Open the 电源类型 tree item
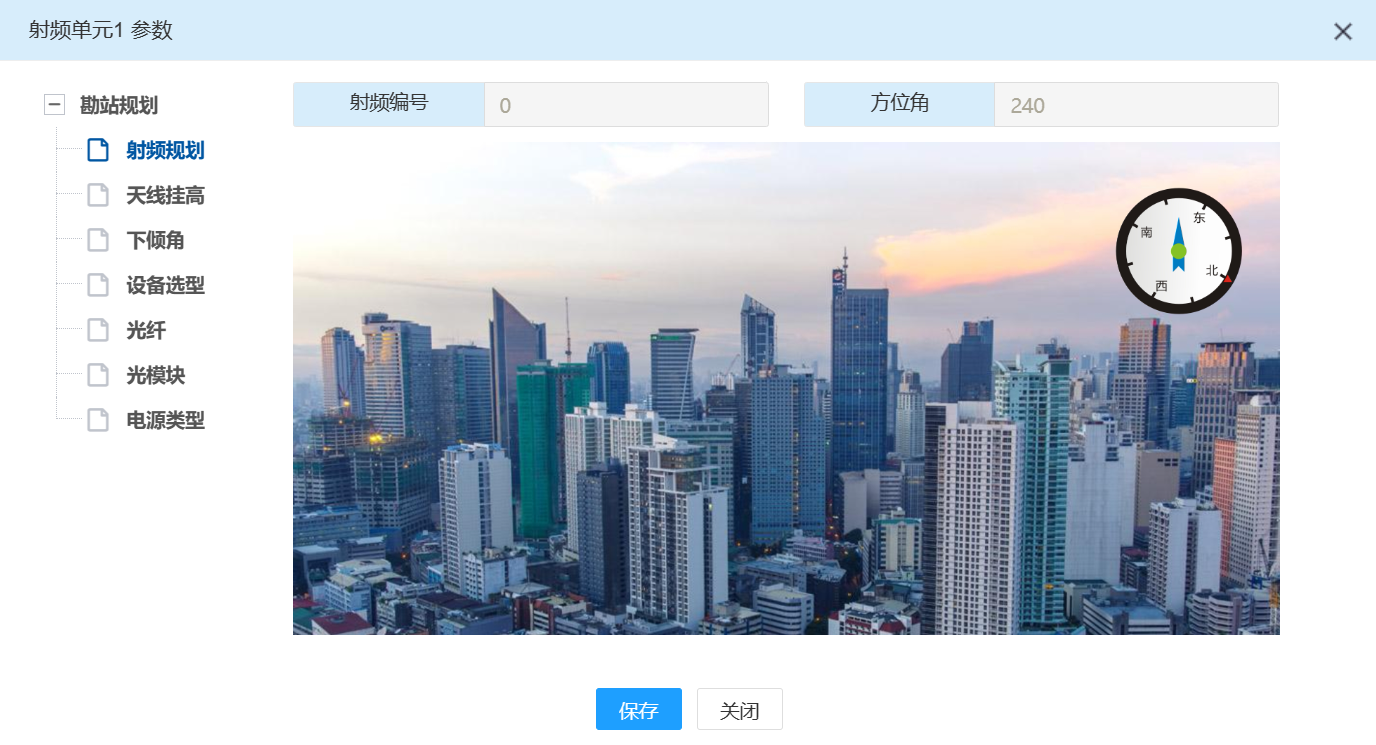1376x745 pixels. tap(165, 420)
